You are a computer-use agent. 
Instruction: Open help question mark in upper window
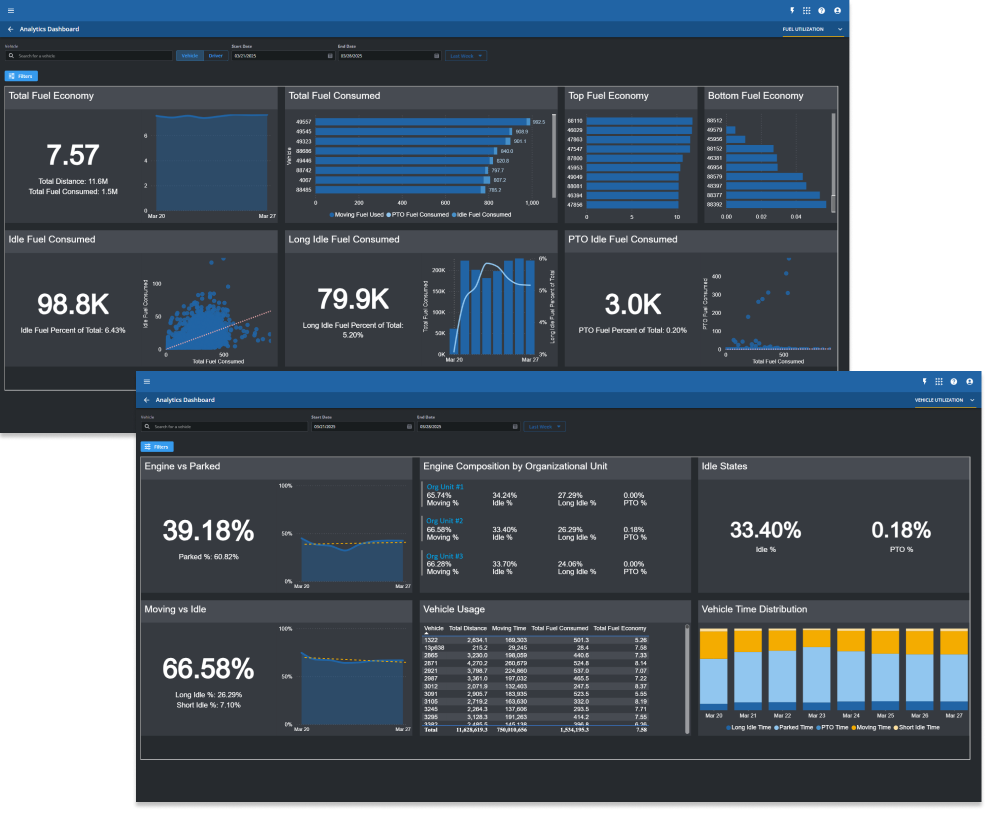(x=821, y=10)
